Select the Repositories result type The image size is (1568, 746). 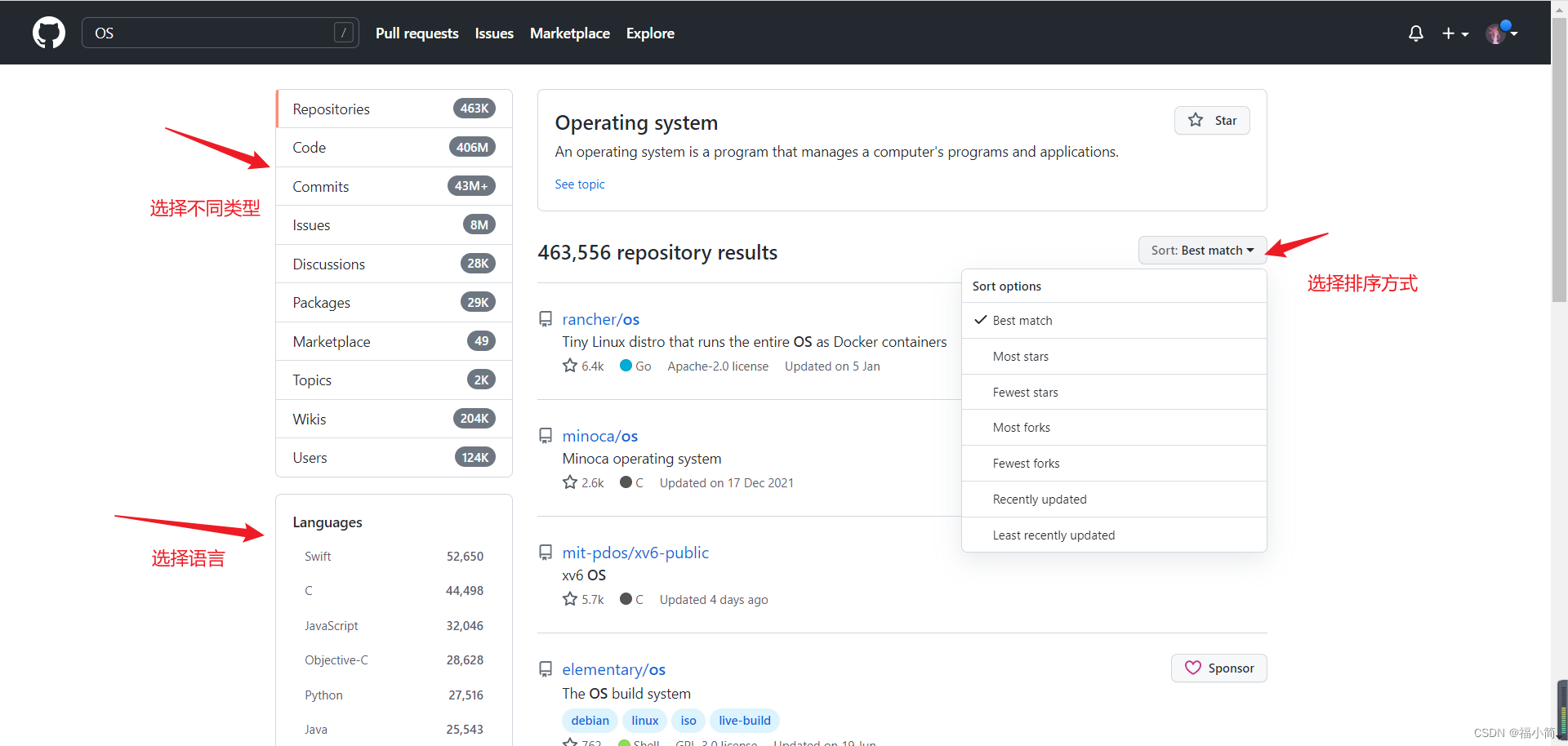click(394, 109)
